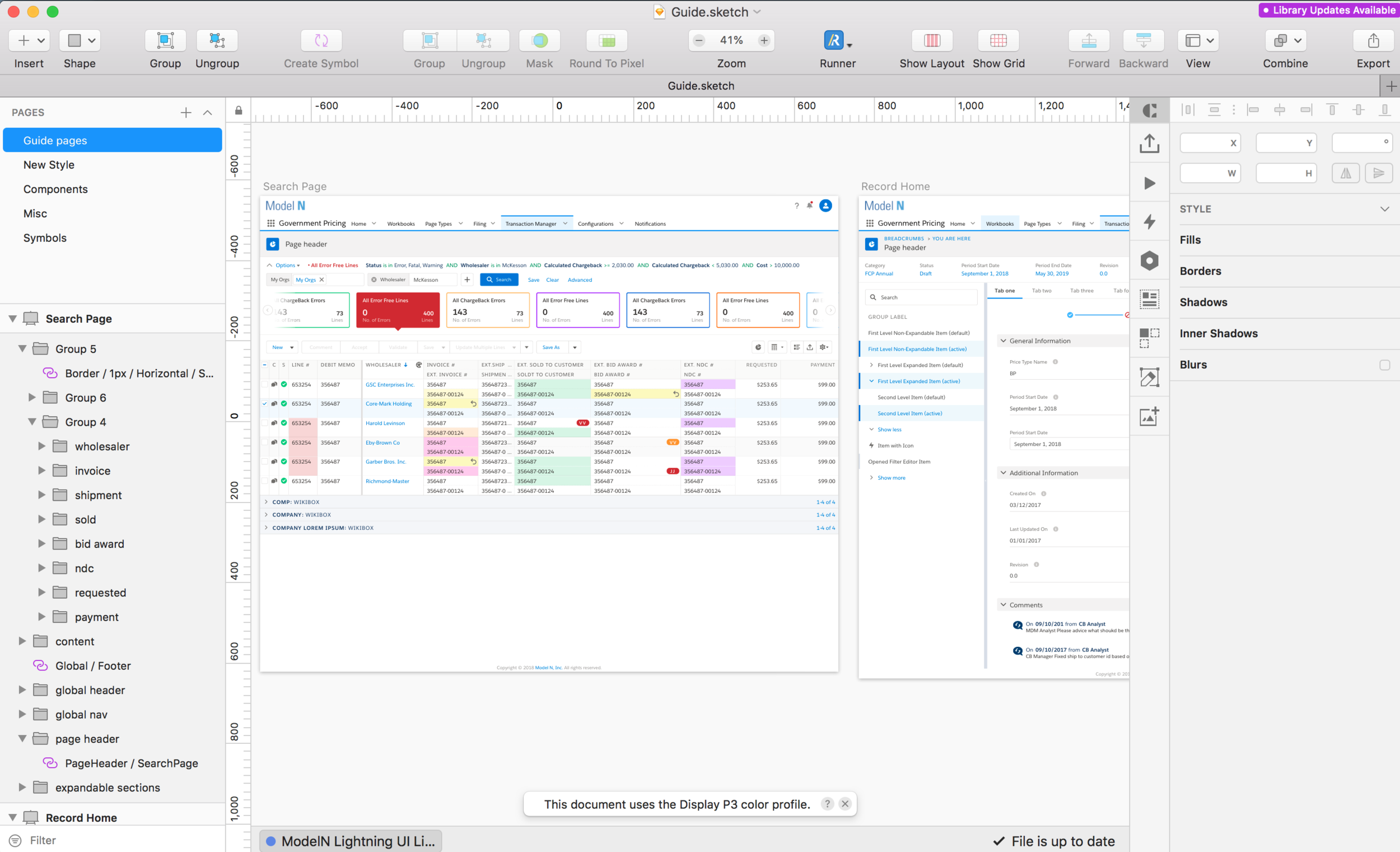This screenshot has height=852, width=1400.
Task: Click the Craft freehand pencil icon
Action: (1150, 377)
